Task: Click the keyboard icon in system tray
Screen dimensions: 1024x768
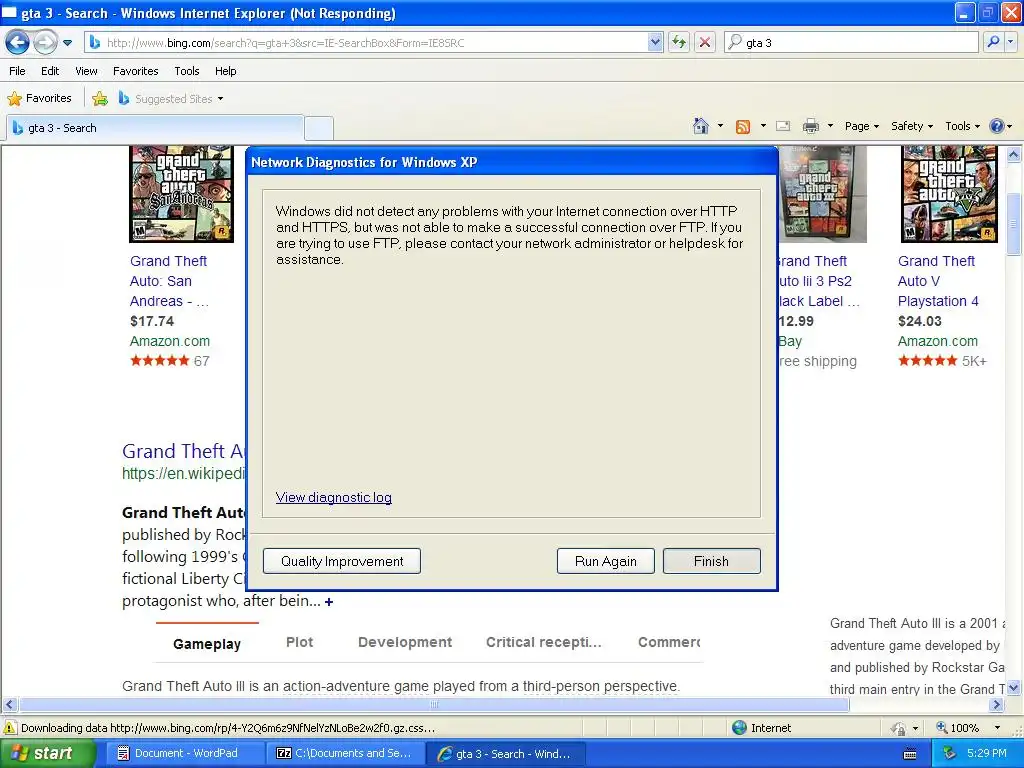Action: click(x=910, y=754)
